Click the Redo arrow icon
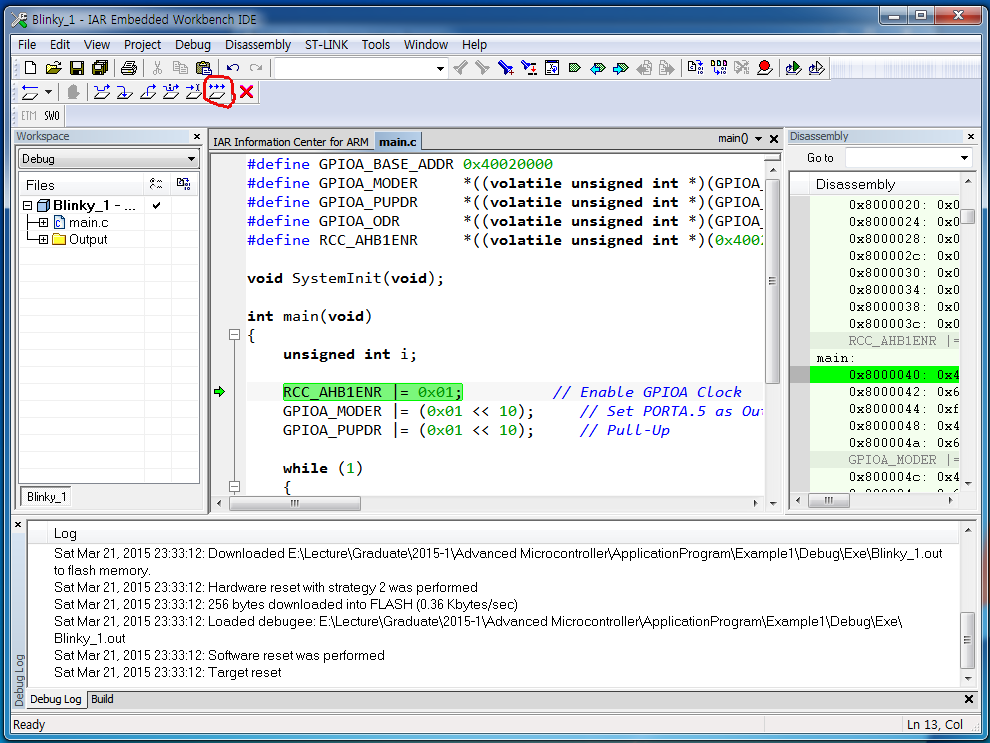The height and width of the screenshot is (743, 990). 256,68
